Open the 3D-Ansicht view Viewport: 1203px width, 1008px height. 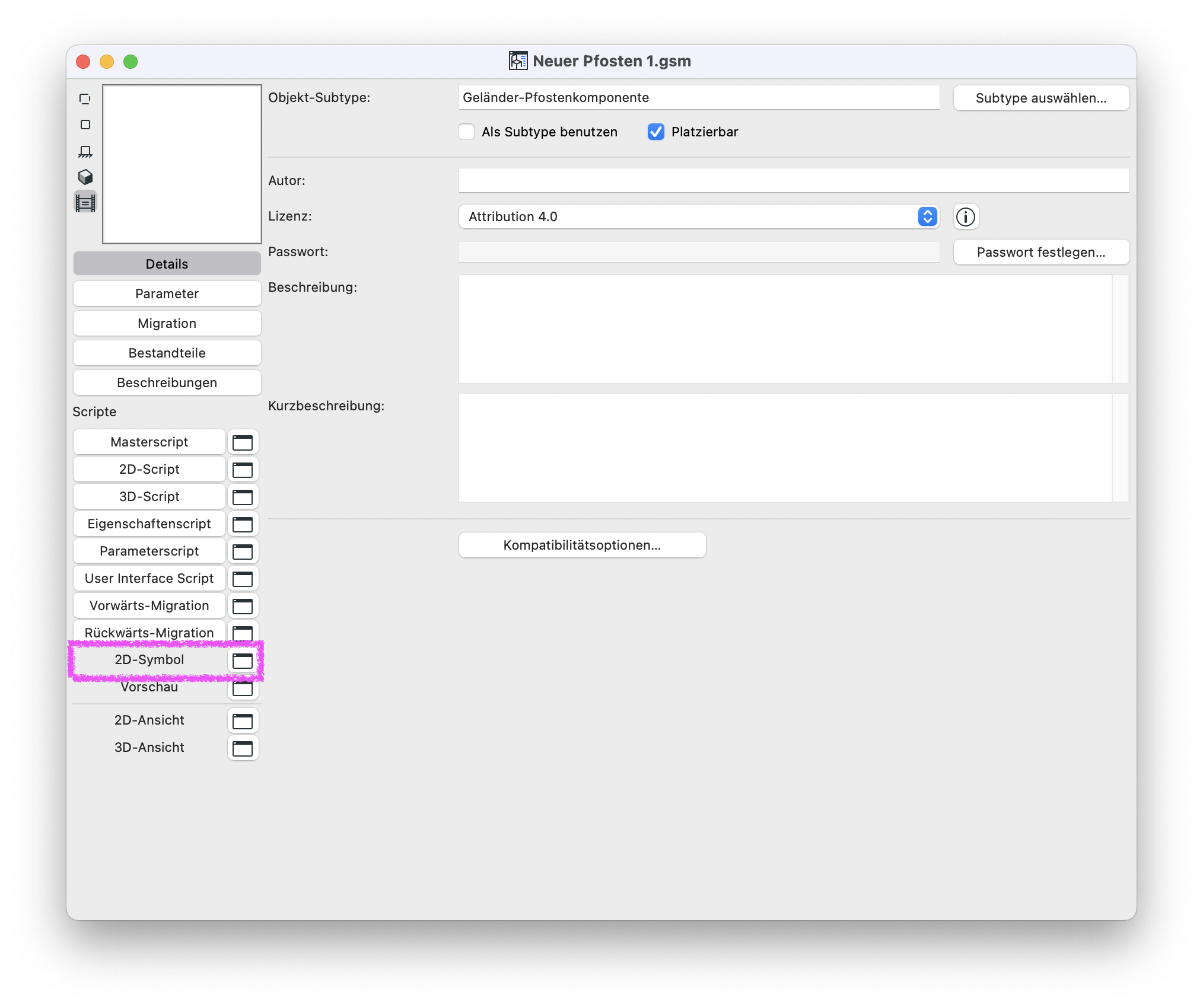click(149, 748)
